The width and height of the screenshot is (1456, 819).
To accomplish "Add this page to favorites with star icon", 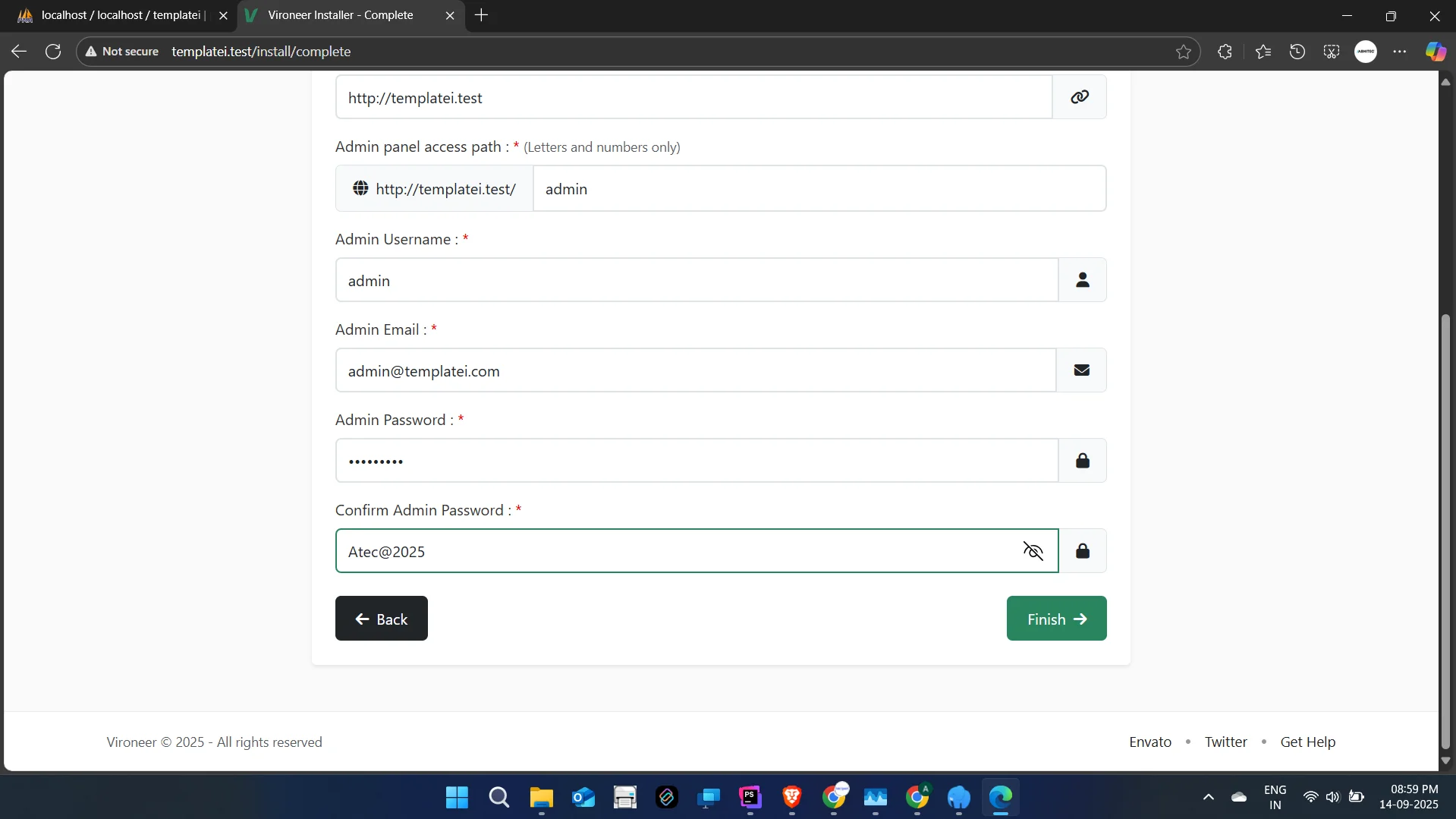I will pos(1183,52).
